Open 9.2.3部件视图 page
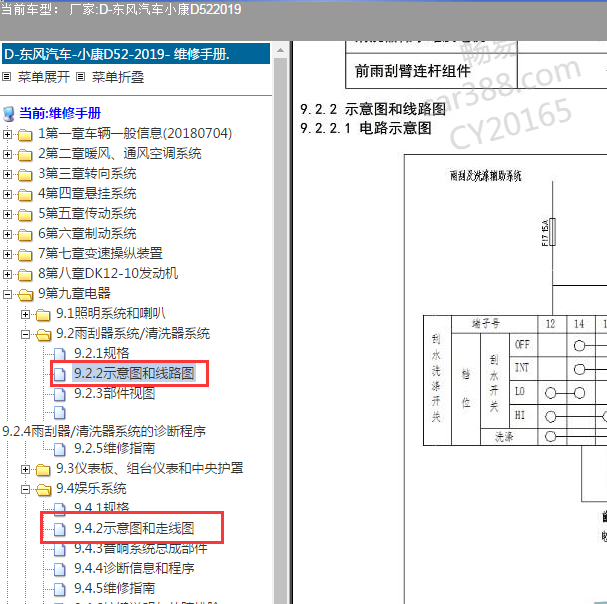The width and height of the screenshot is (607, 604). coord(115,393)
